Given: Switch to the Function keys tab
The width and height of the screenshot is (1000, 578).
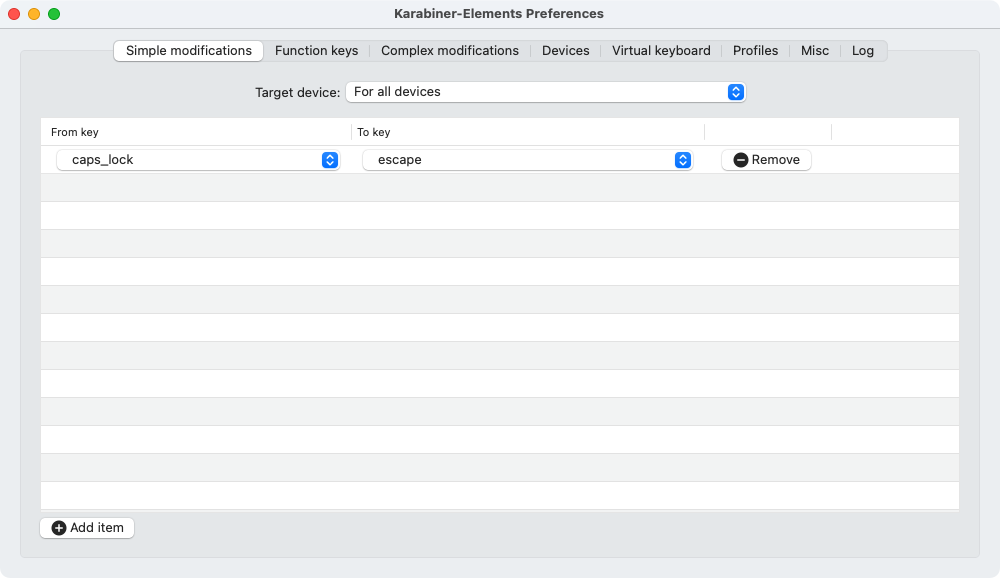Looking at the screenshot, I should [x=316, y=51].
